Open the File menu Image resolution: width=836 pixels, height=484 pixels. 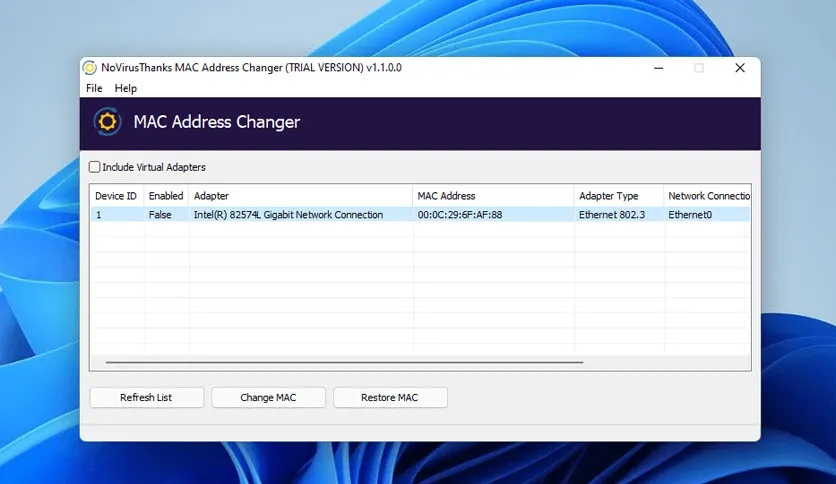[x=94, y=88]
